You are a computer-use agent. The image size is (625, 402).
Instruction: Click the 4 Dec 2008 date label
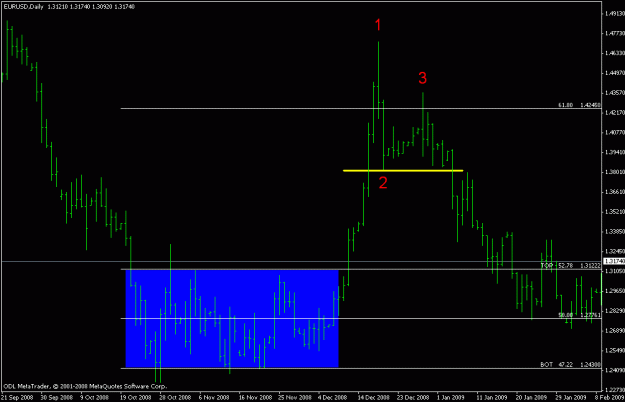[332, 397]
